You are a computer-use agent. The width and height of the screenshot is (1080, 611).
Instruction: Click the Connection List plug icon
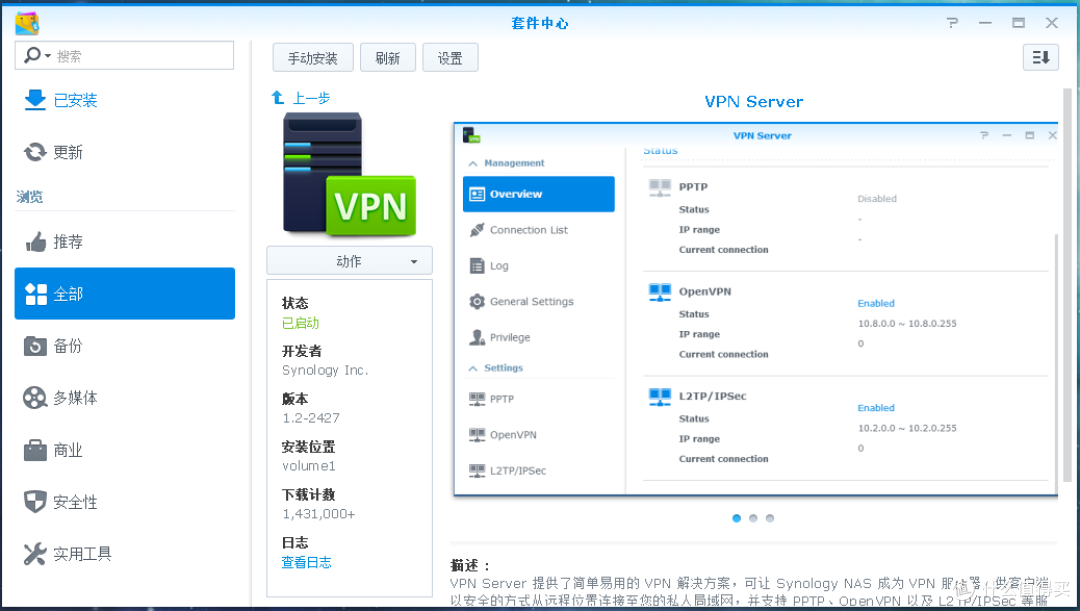(x=477, y=230)
